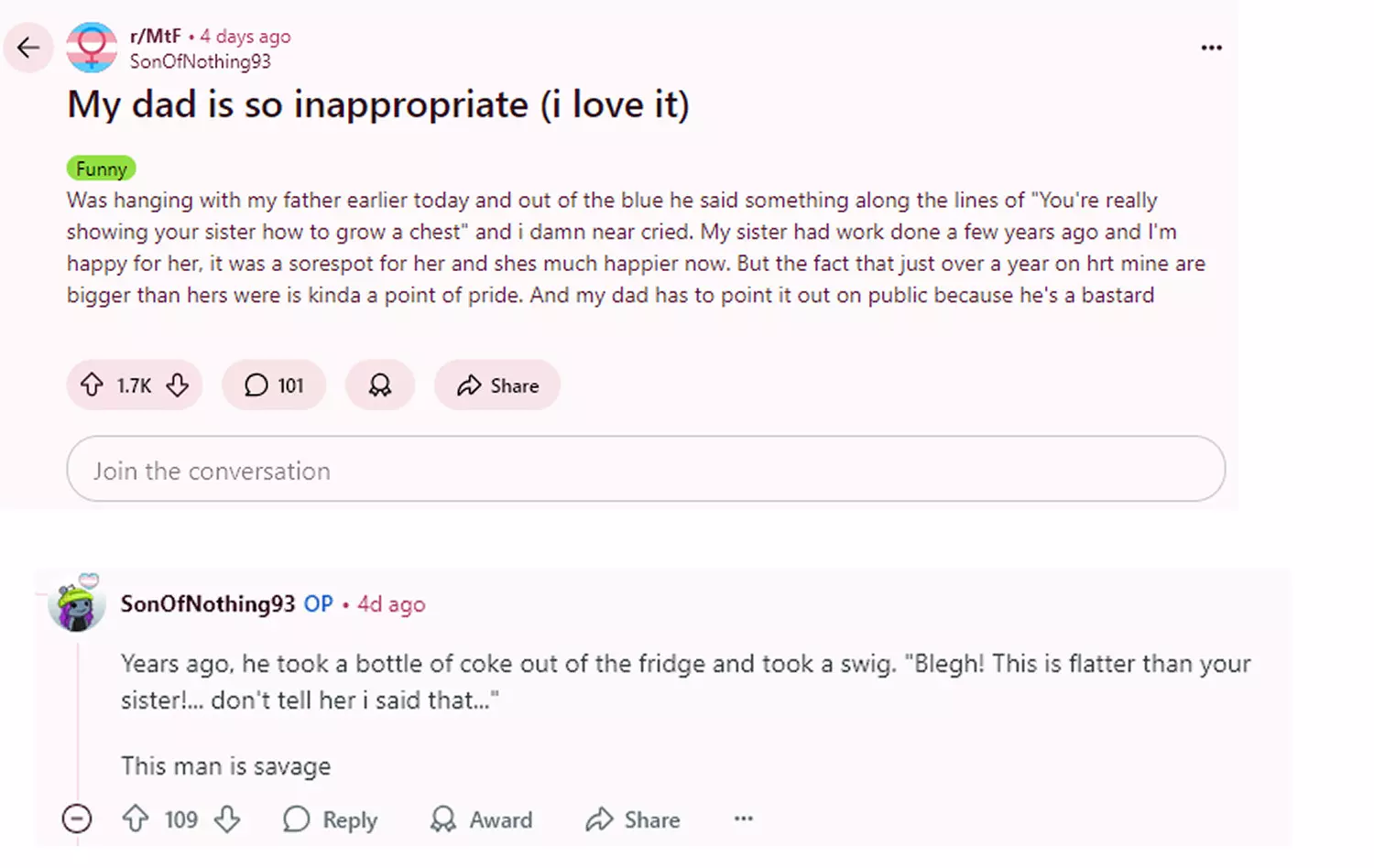The width and height of the screenshot is (1374, 868).
Task: Open the r/MtF community link
Action: pos(156,36)
